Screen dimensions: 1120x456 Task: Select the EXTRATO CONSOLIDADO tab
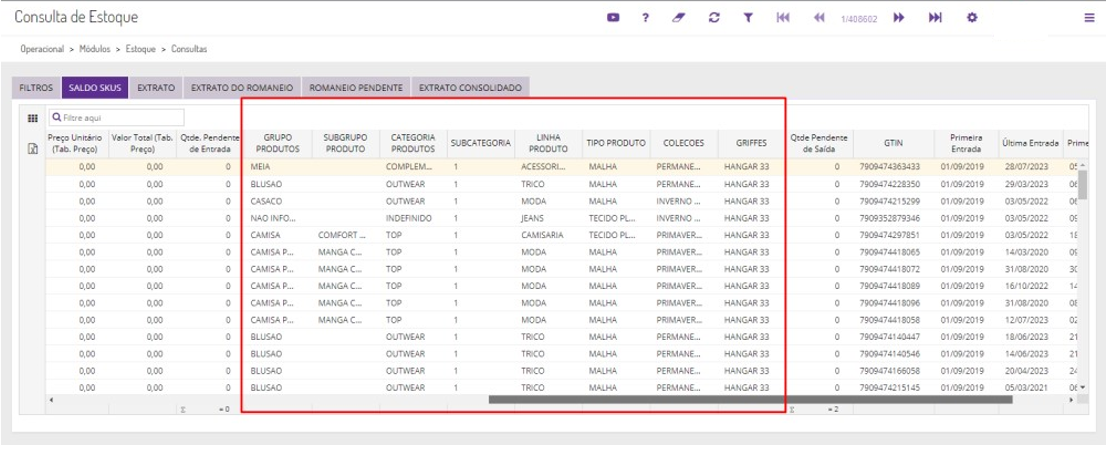[470, 88]
